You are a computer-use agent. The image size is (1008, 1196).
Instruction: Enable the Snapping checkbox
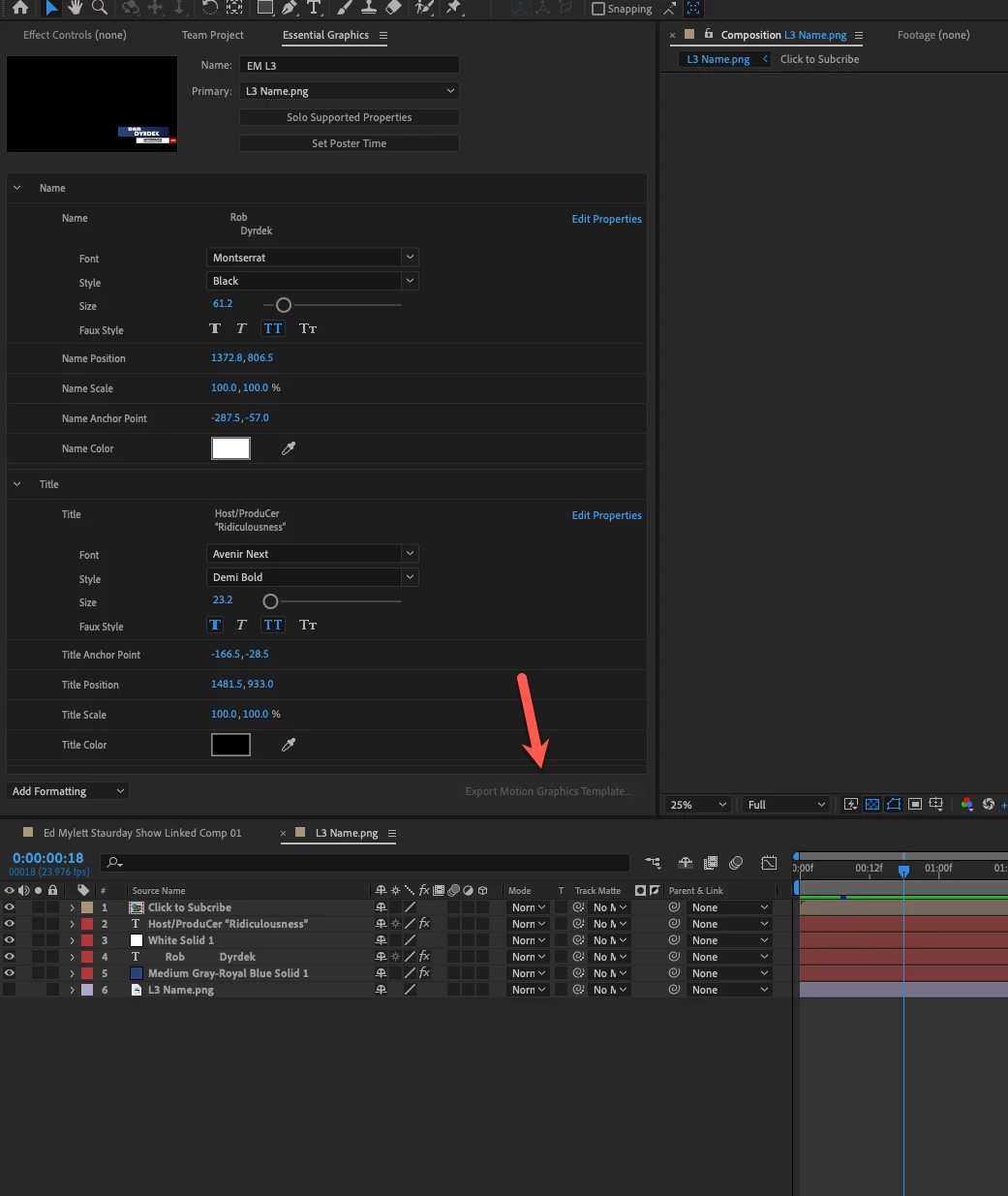pos(598,9)
